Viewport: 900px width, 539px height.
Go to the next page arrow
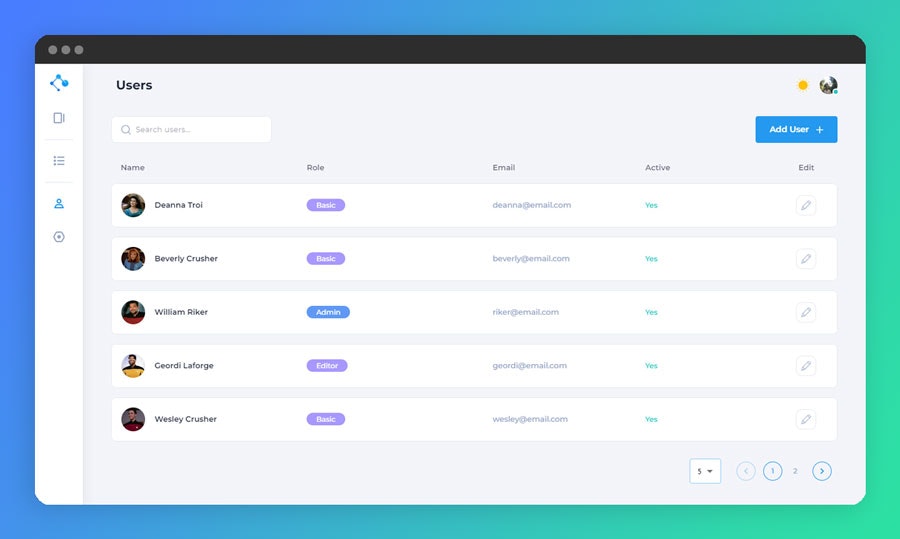pos(822,471)
